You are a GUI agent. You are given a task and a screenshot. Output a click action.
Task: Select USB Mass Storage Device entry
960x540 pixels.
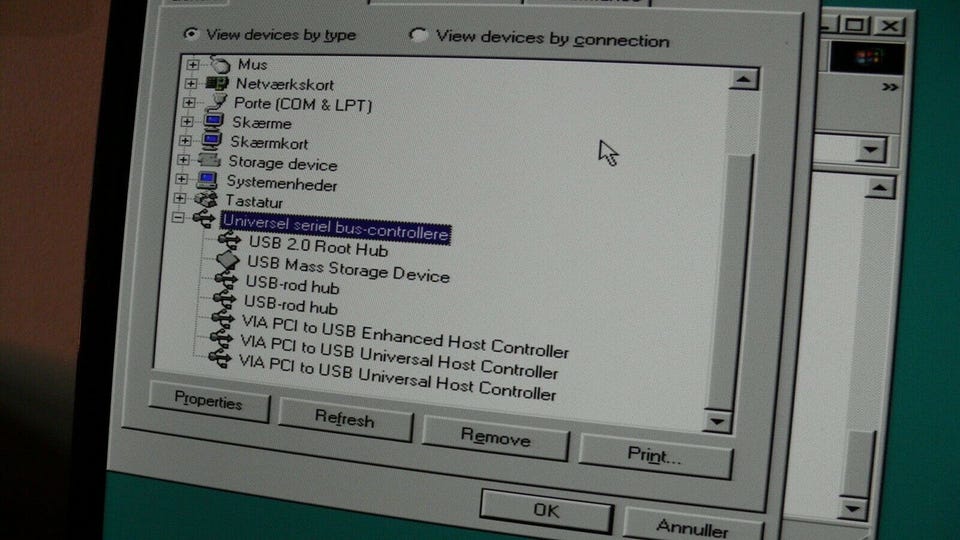point(348,269)
